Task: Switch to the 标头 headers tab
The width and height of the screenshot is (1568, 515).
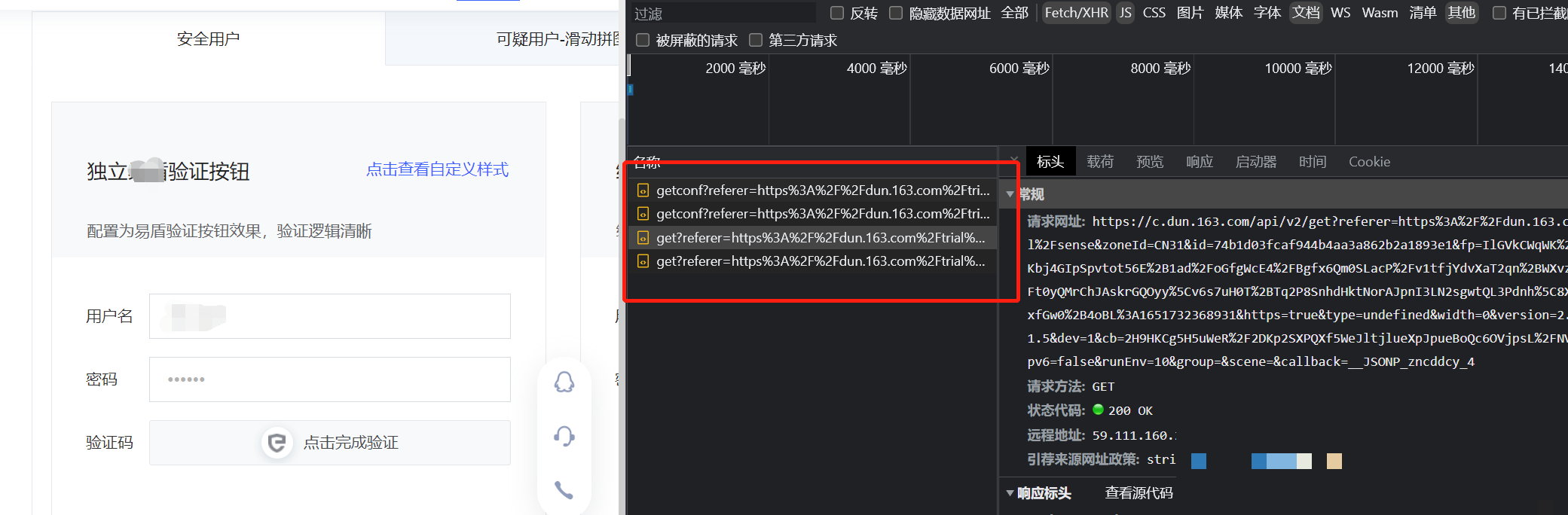Action: 1050,162
